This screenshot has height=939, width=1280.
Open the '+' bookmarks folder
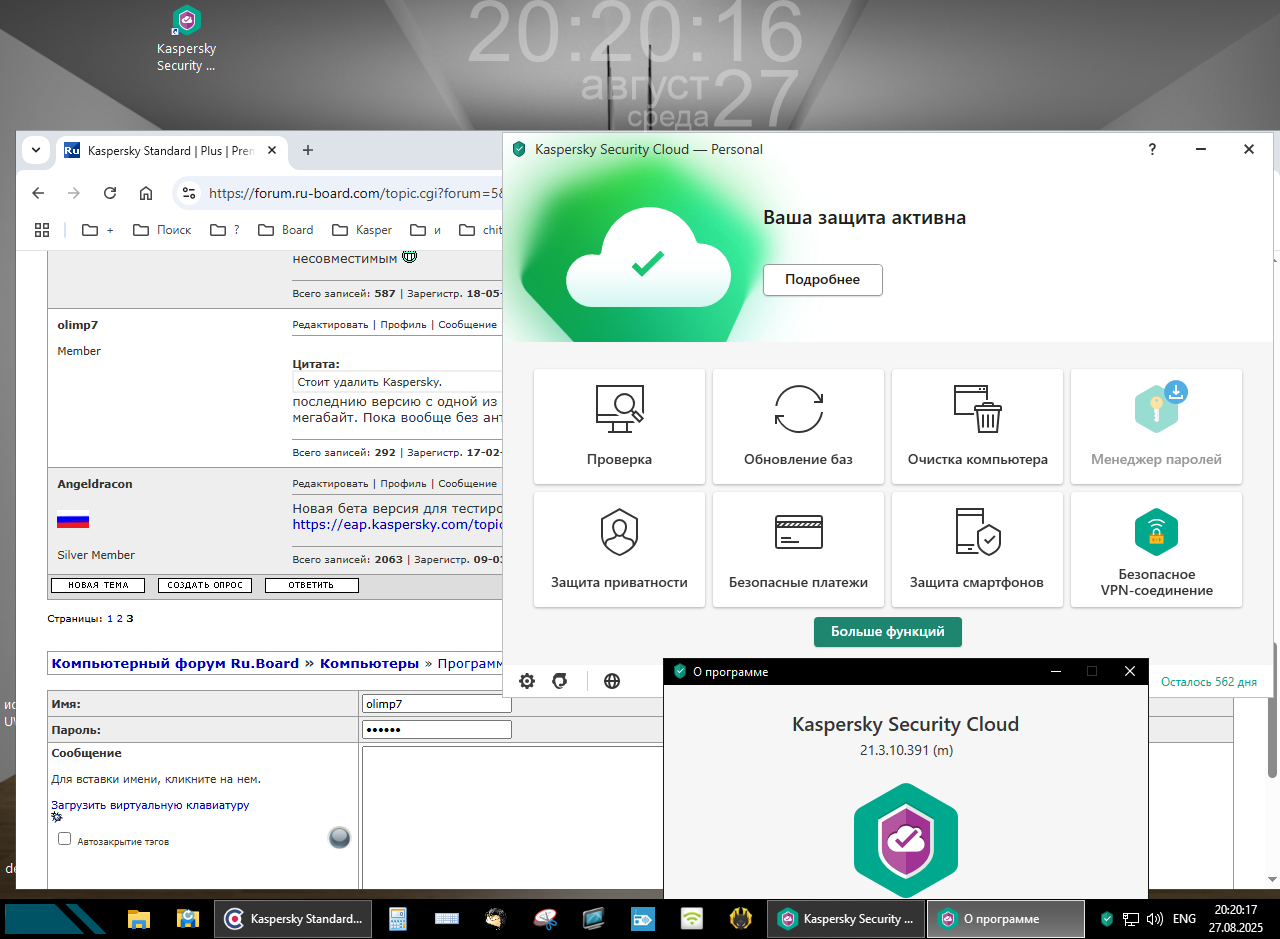[98, 230]
